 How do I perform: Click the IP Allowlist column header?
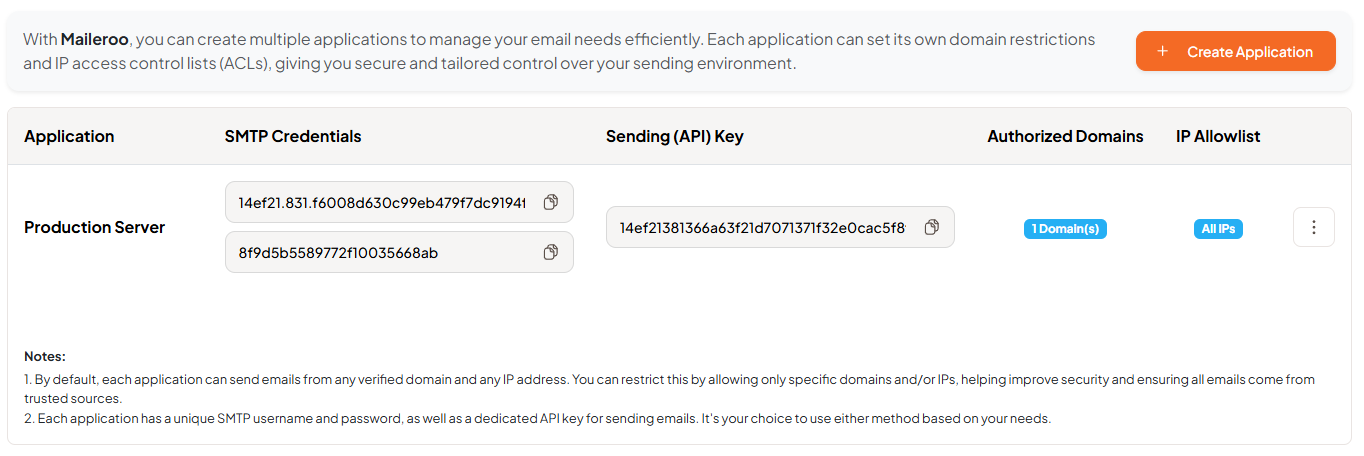click(x=1218, y=136)
